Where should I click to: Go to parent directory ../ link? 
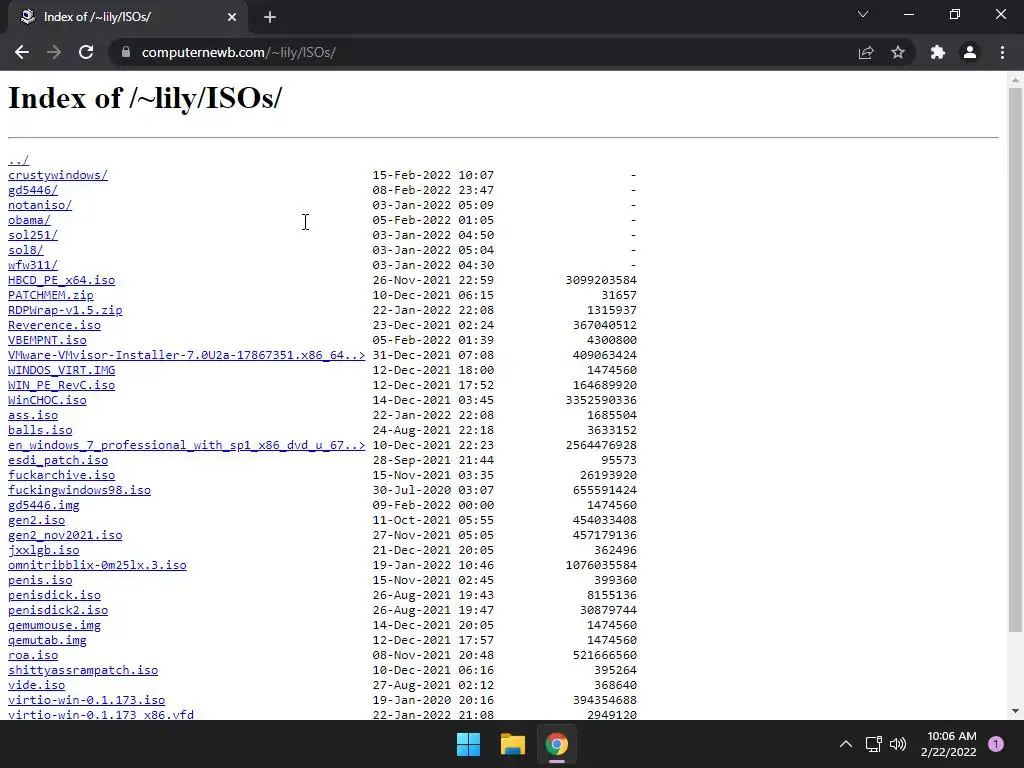click(18, 160)
